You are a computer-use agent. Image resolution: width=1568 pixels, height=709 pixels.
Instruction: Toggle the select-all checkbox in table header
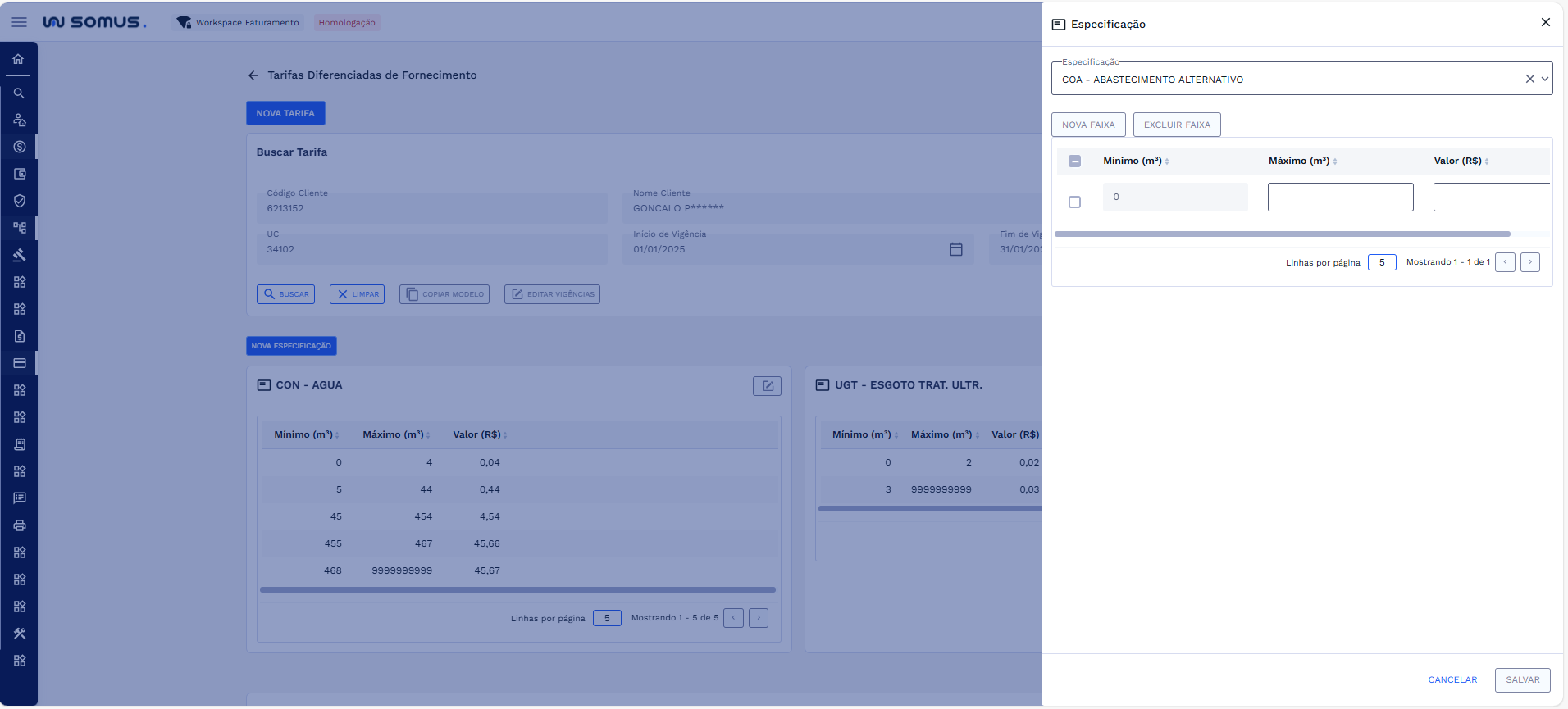click(1074, 161)
